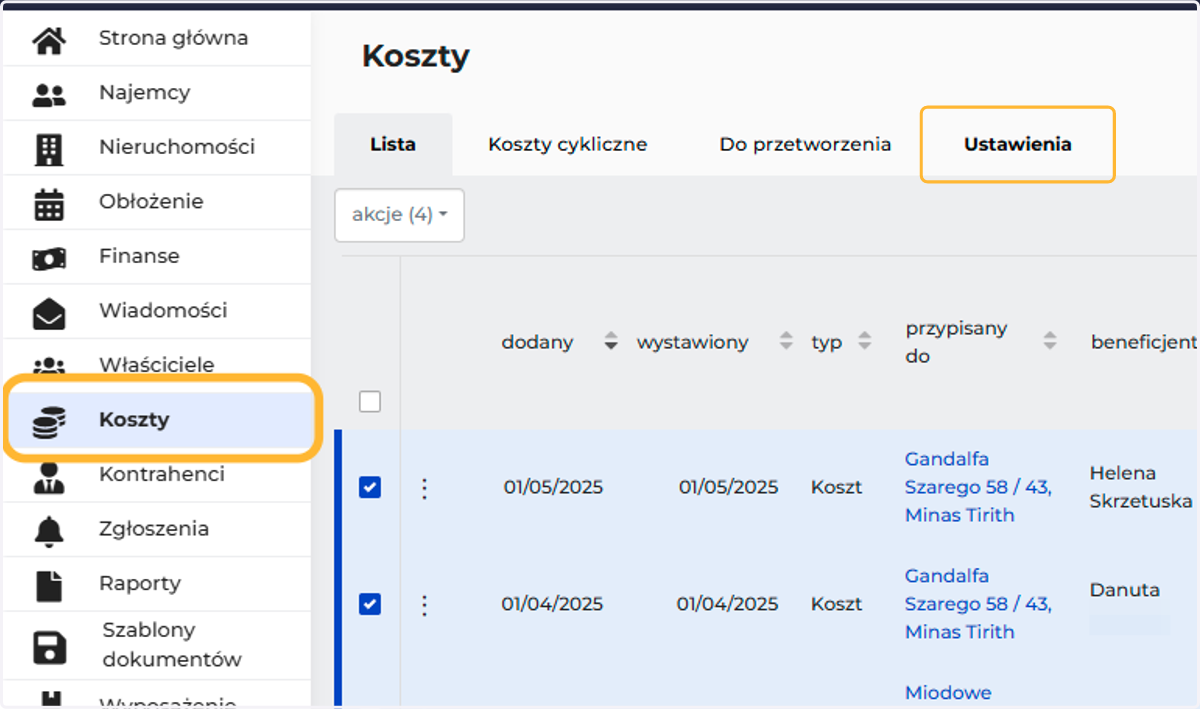This screenshot has width=1200, height=709.
Task: Open Raporty section in sidebar
Action: 139,583
